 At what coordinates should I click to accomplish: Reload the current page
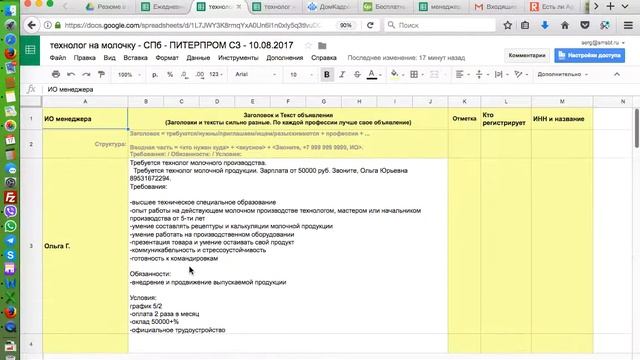[370, 25]
